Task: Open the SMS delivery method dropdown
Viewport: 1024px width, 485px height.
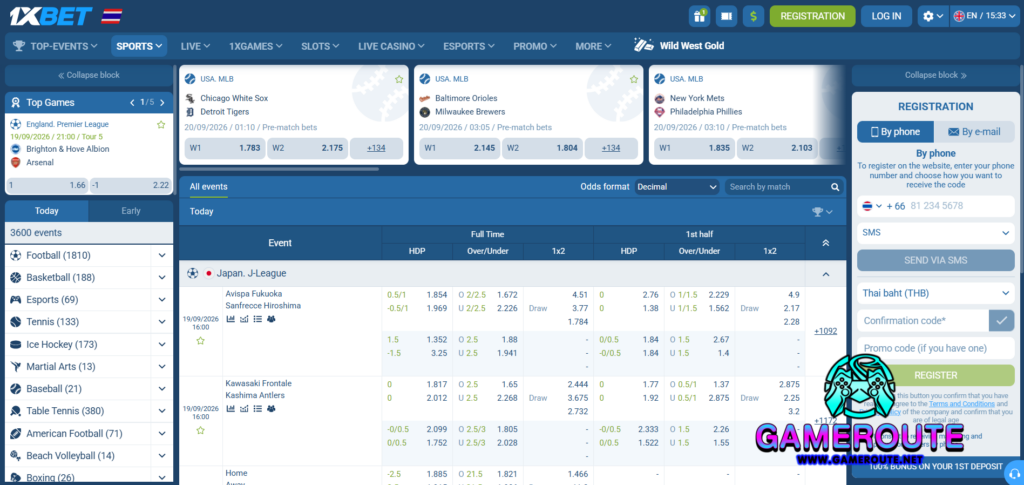Action: point(936,232)
